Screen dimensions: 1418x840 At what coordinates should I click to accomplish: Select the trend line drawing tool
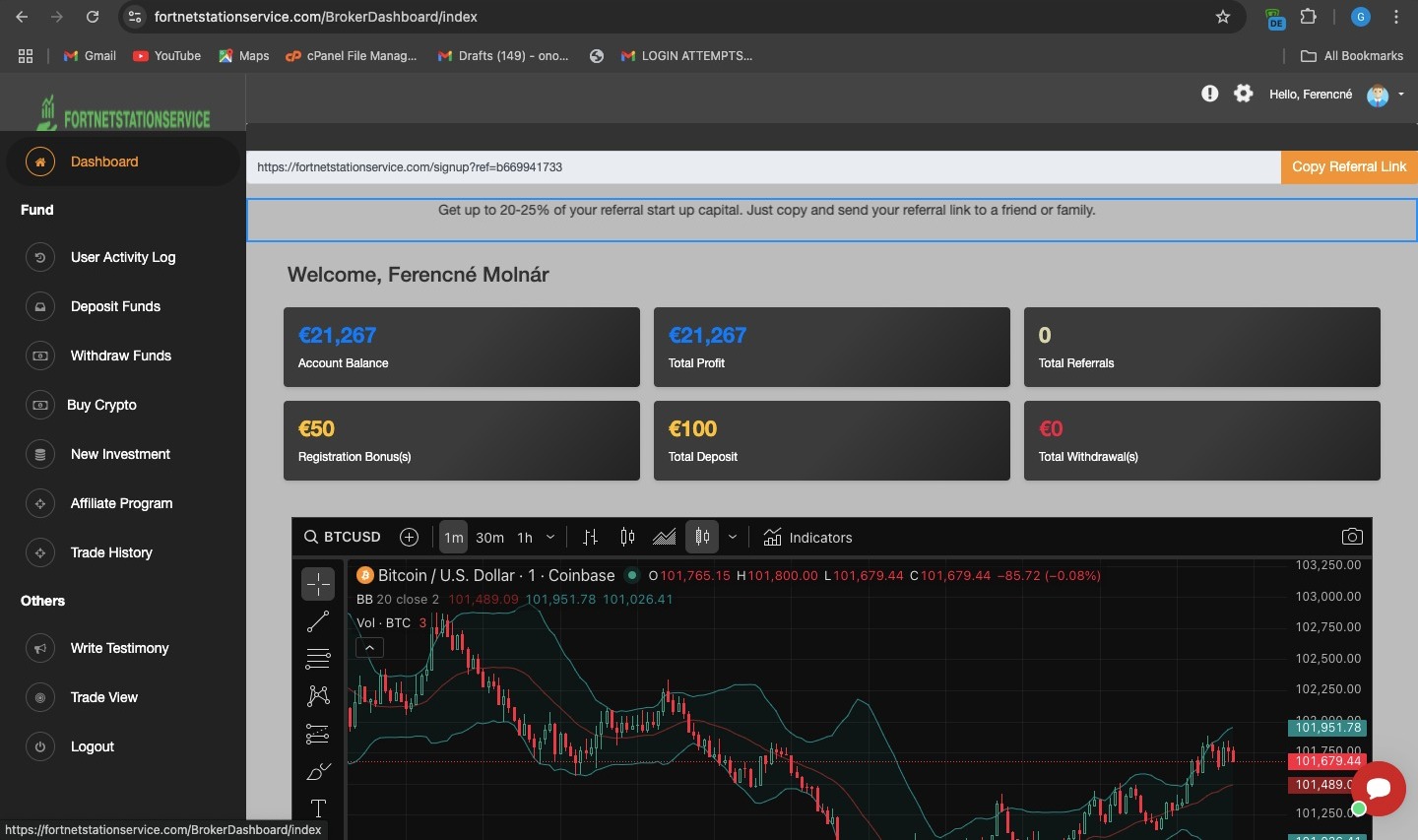tap(317, 621)
